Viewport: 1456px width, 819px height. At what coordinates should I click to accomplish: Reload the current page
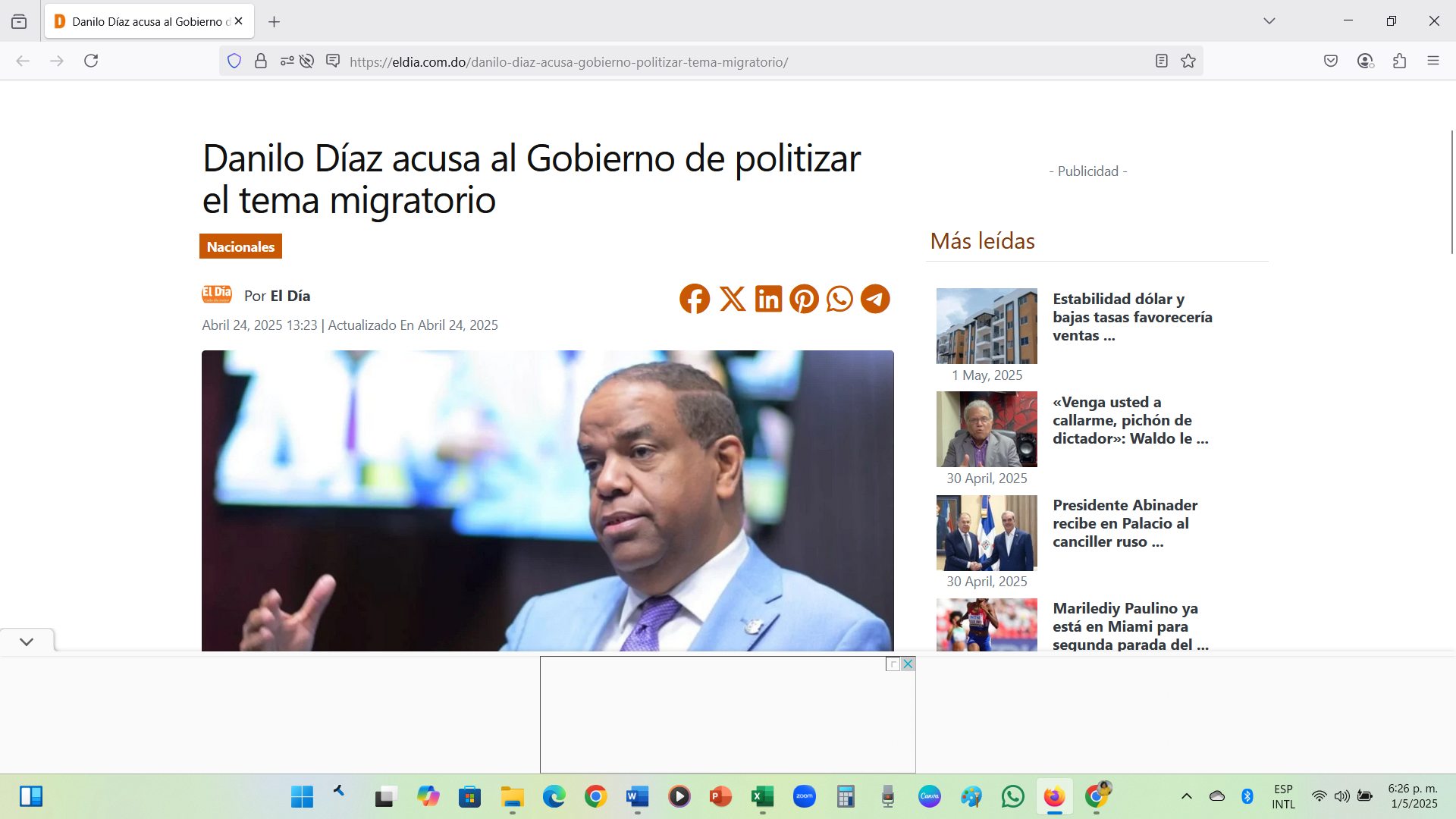coord(91,61)
